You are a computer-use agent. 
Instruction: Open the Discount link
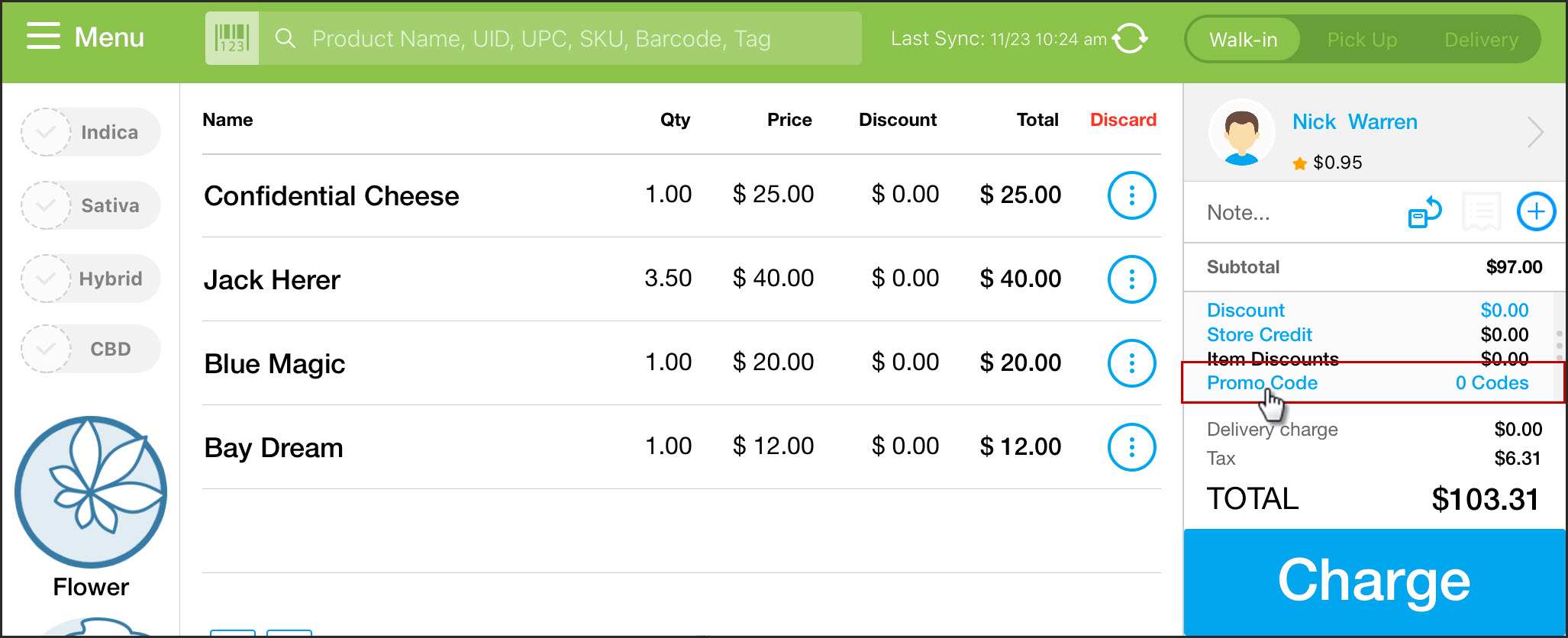pos(1245,311)
